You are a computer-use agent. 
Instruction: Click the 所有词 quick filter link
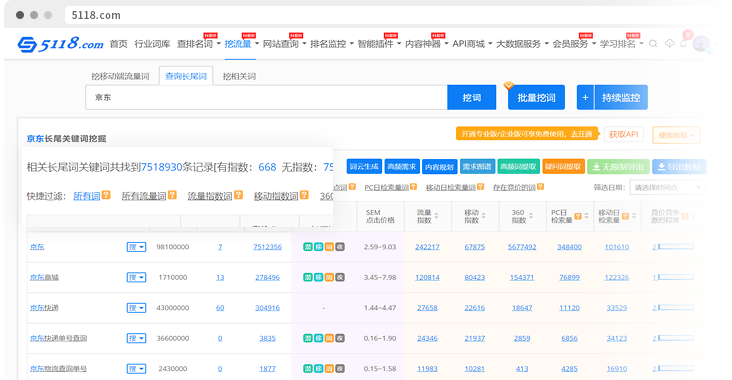click(86, 196)
